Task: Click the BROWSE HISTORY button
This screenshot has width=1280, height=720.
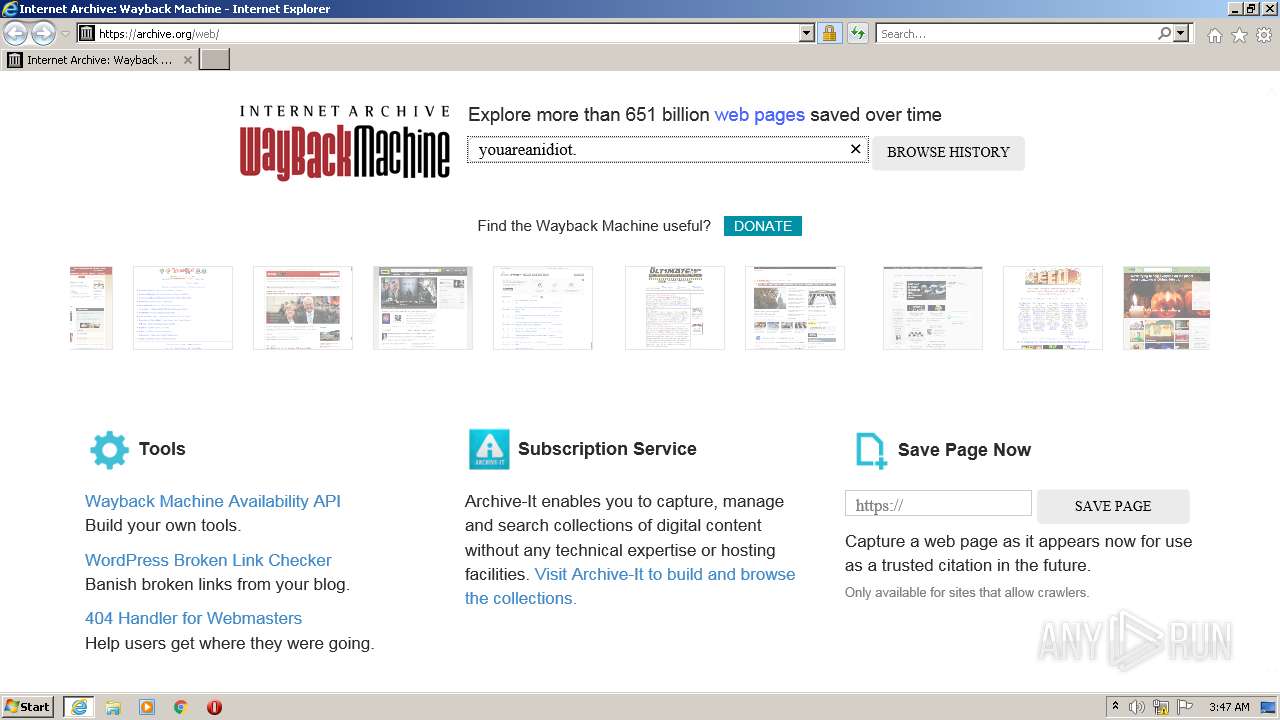Action: point(948,152)
